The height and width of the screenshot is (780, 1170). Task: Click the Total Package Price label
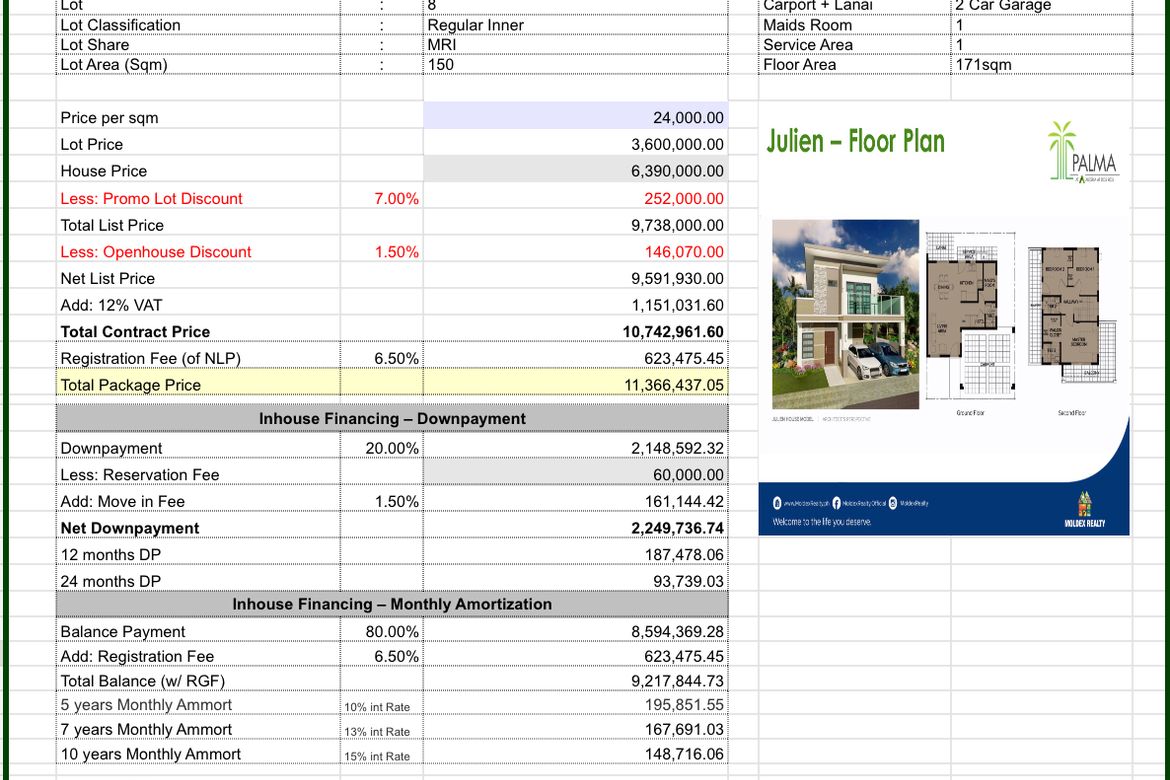pyautogui.click(x=131, y=385)
